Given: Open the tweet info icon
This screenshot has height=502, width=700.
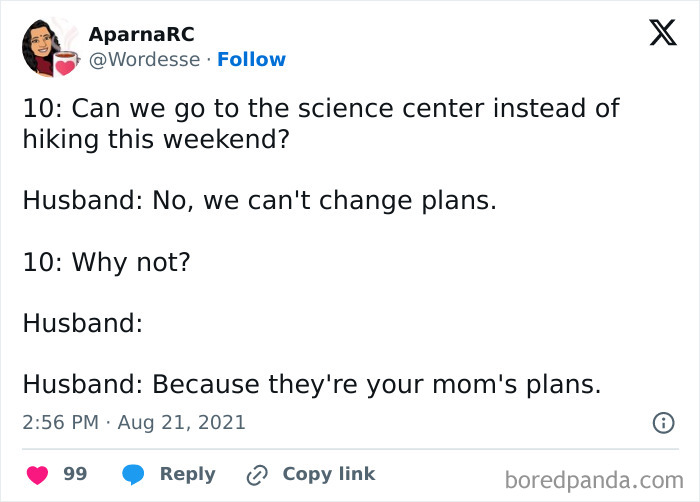Looking at the screenshot, I should tap(662, 423).
